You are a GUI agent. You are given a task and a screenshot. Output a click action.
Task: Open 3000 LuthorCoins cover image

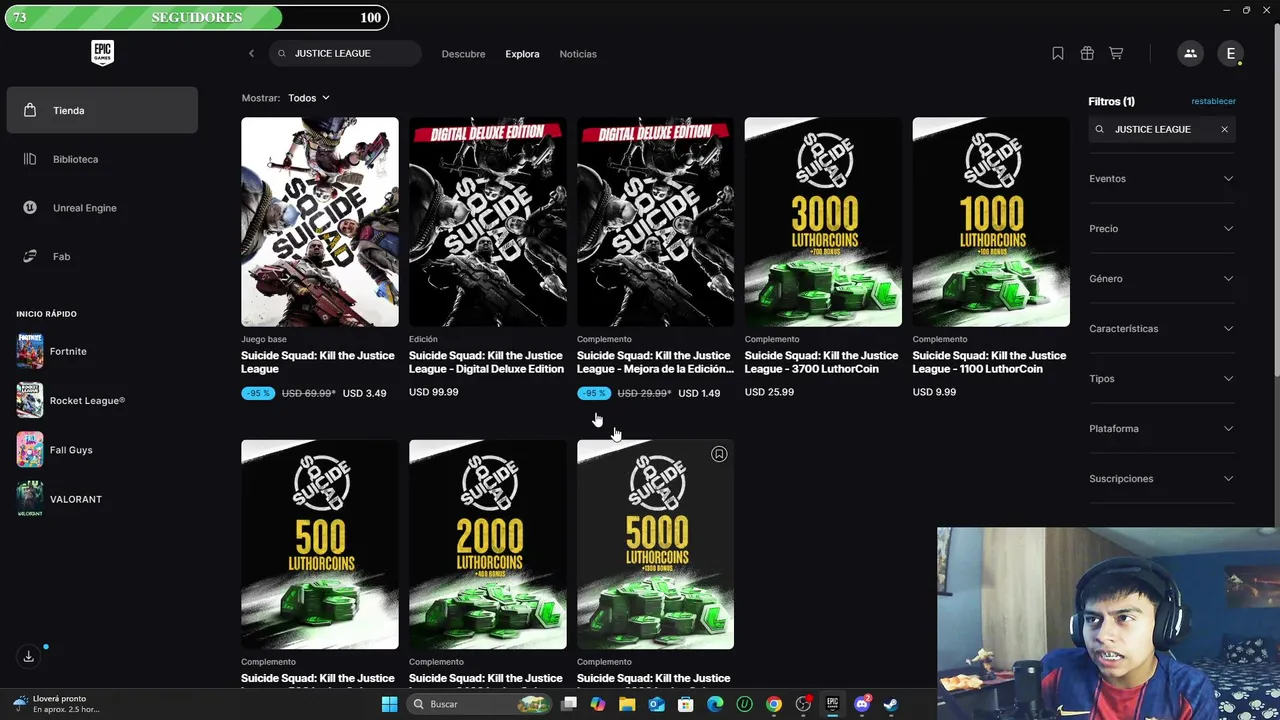(x=823, y=222)
